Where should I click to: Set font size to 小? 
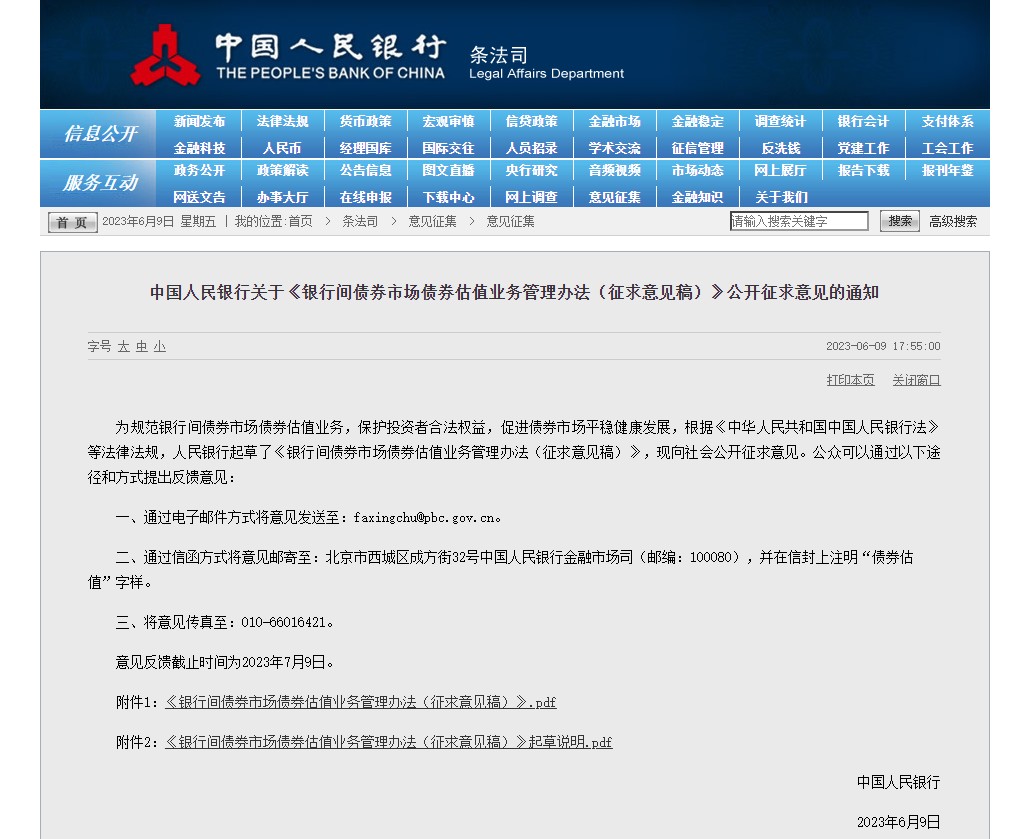[159, 347]
